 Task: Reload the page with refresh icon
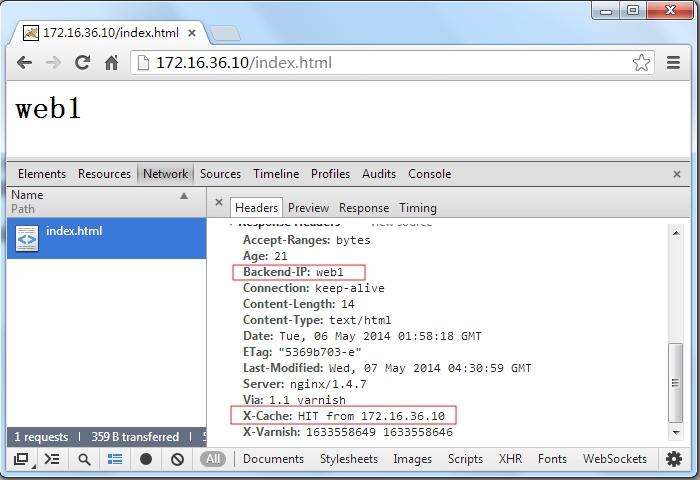pyautogui.click(x=83, y=62)
